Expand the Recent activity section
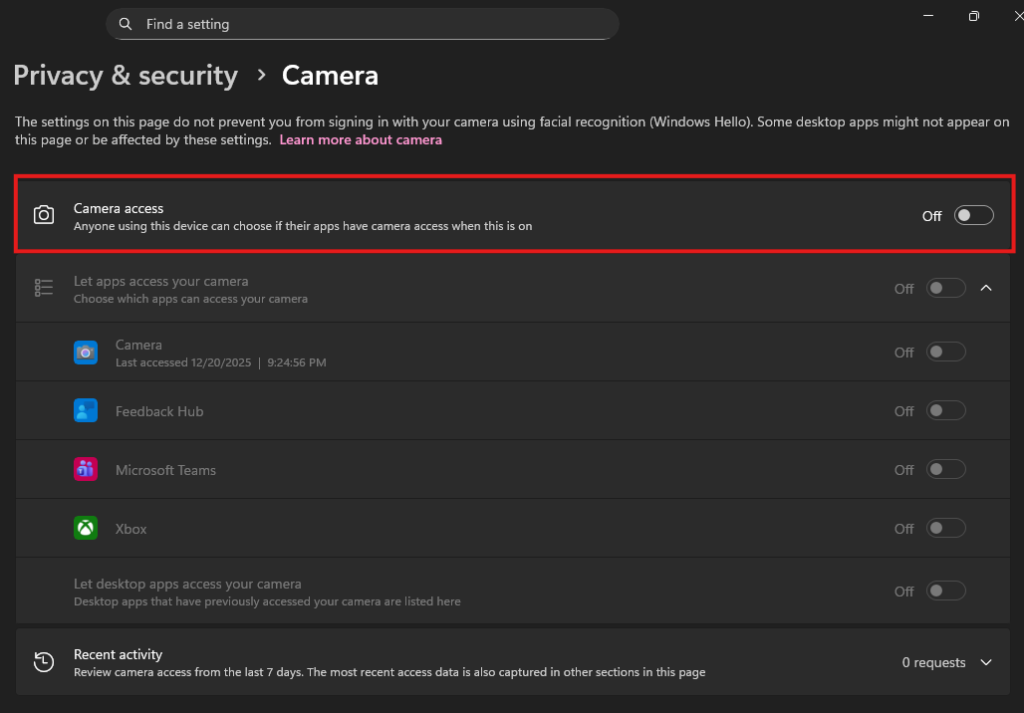 coord(987,662)
